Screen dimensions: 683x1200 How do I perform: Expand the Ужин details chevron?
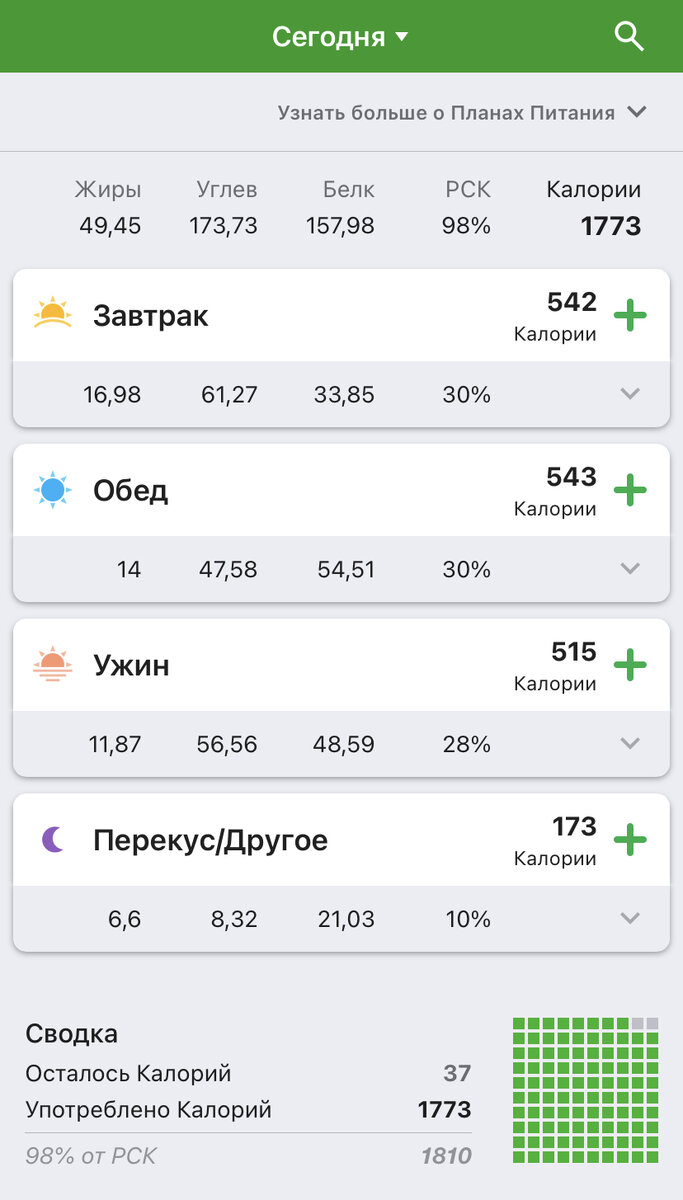[x=630, y=743]
